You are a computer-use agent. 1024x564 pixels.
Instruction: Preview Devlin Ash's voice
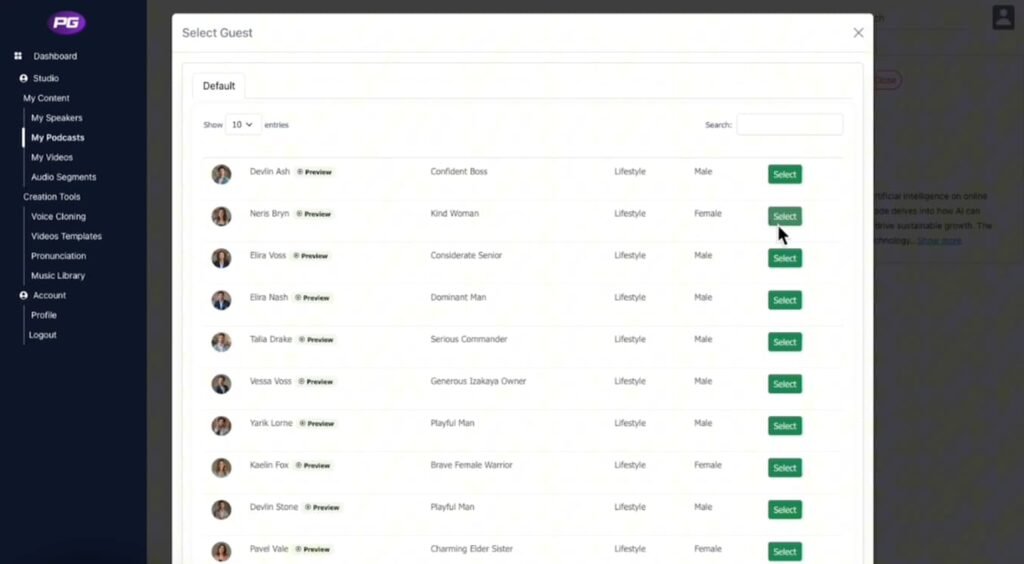315,172
